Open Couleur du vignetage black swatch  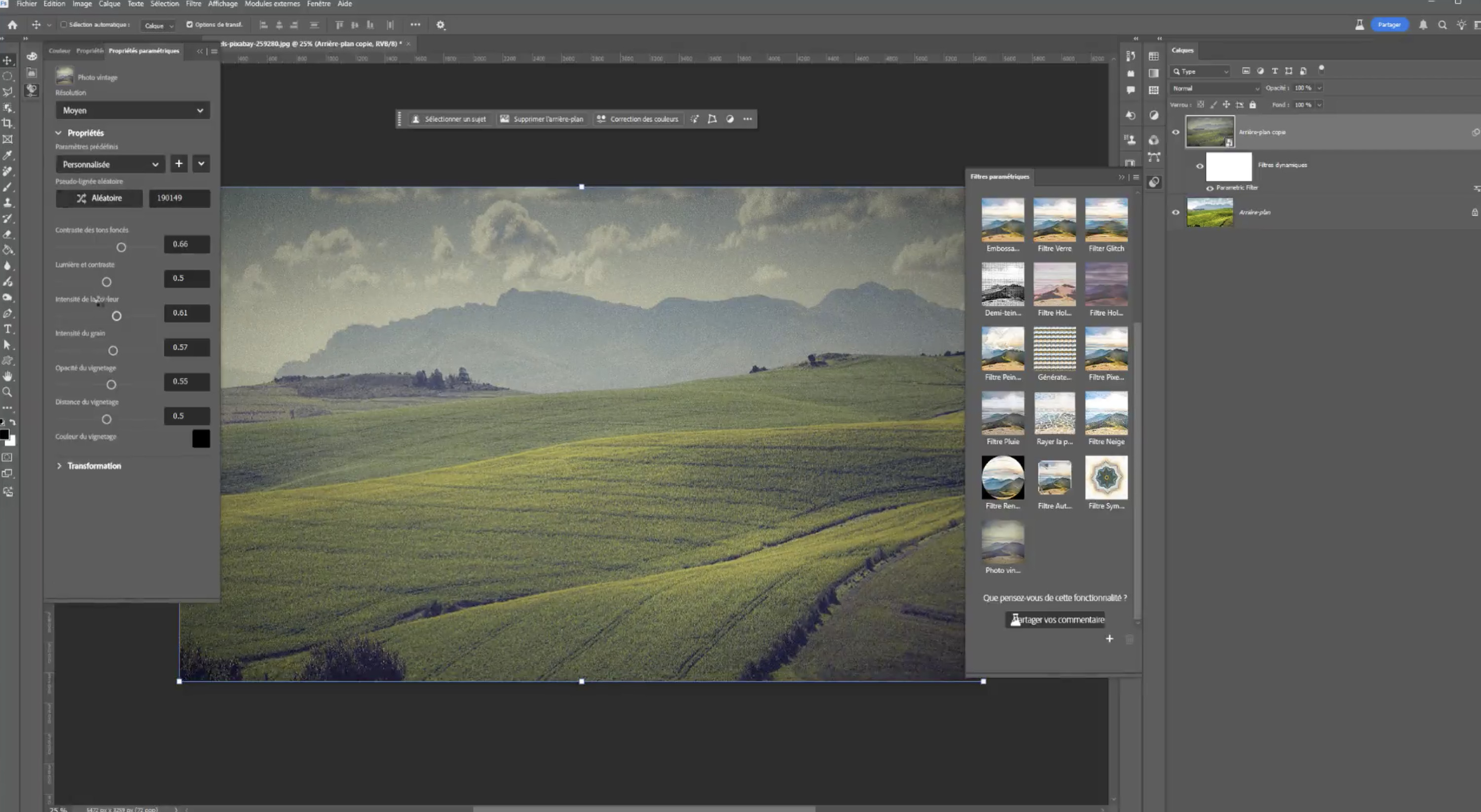click(201, 439)
